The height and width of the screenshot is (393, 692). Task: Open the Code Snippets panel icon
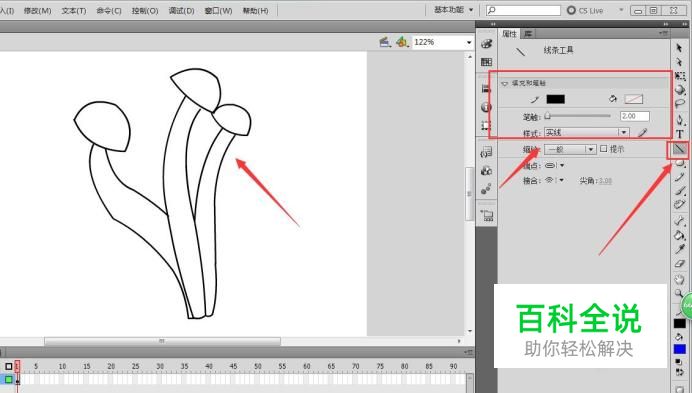pos(486,153)
